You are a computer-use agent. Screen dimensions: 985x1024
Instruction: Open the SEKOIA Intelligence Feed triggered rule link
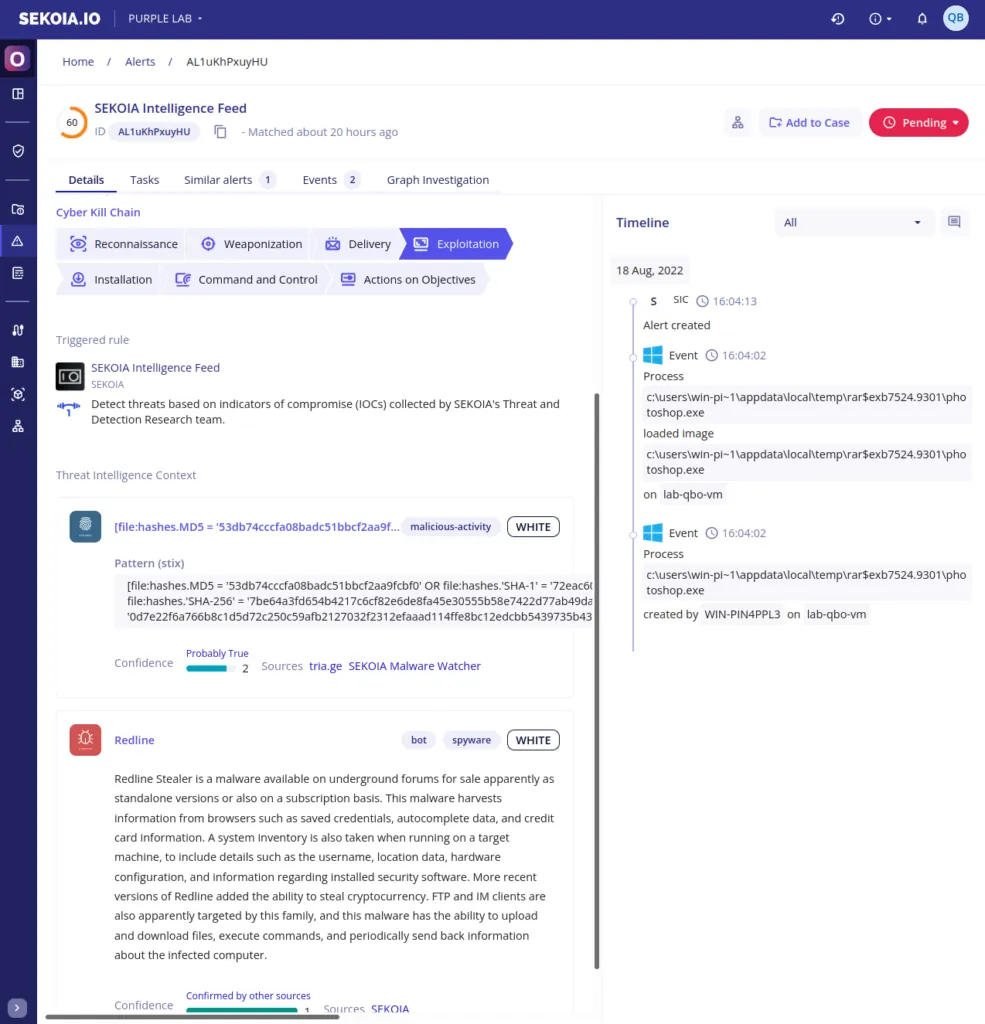(155, 368)
